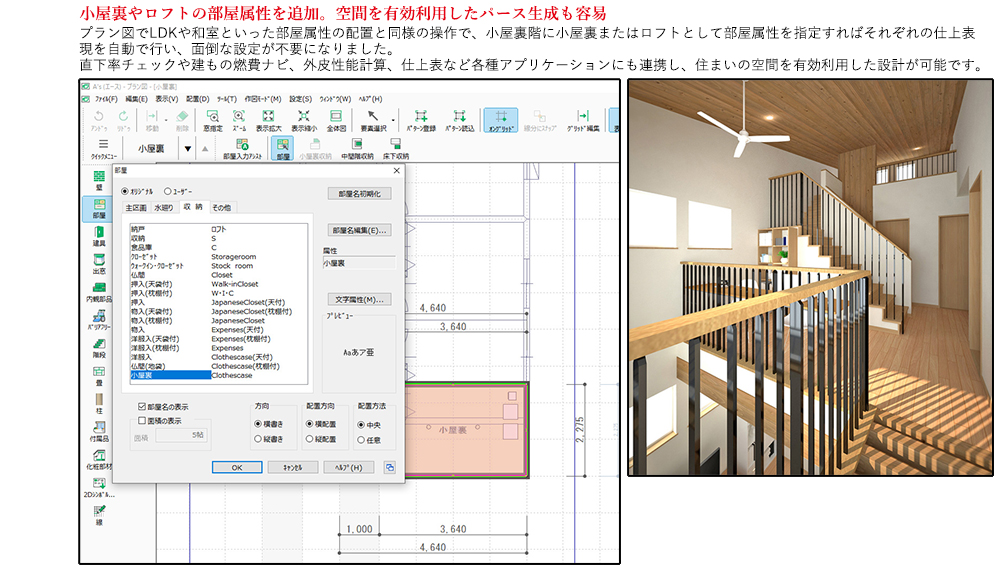The width and height of the screenshot is (1000, 570).
Task: Open the グリッド編集 grid edit tool
Action: pyautogui.click(x=583, y=120)
